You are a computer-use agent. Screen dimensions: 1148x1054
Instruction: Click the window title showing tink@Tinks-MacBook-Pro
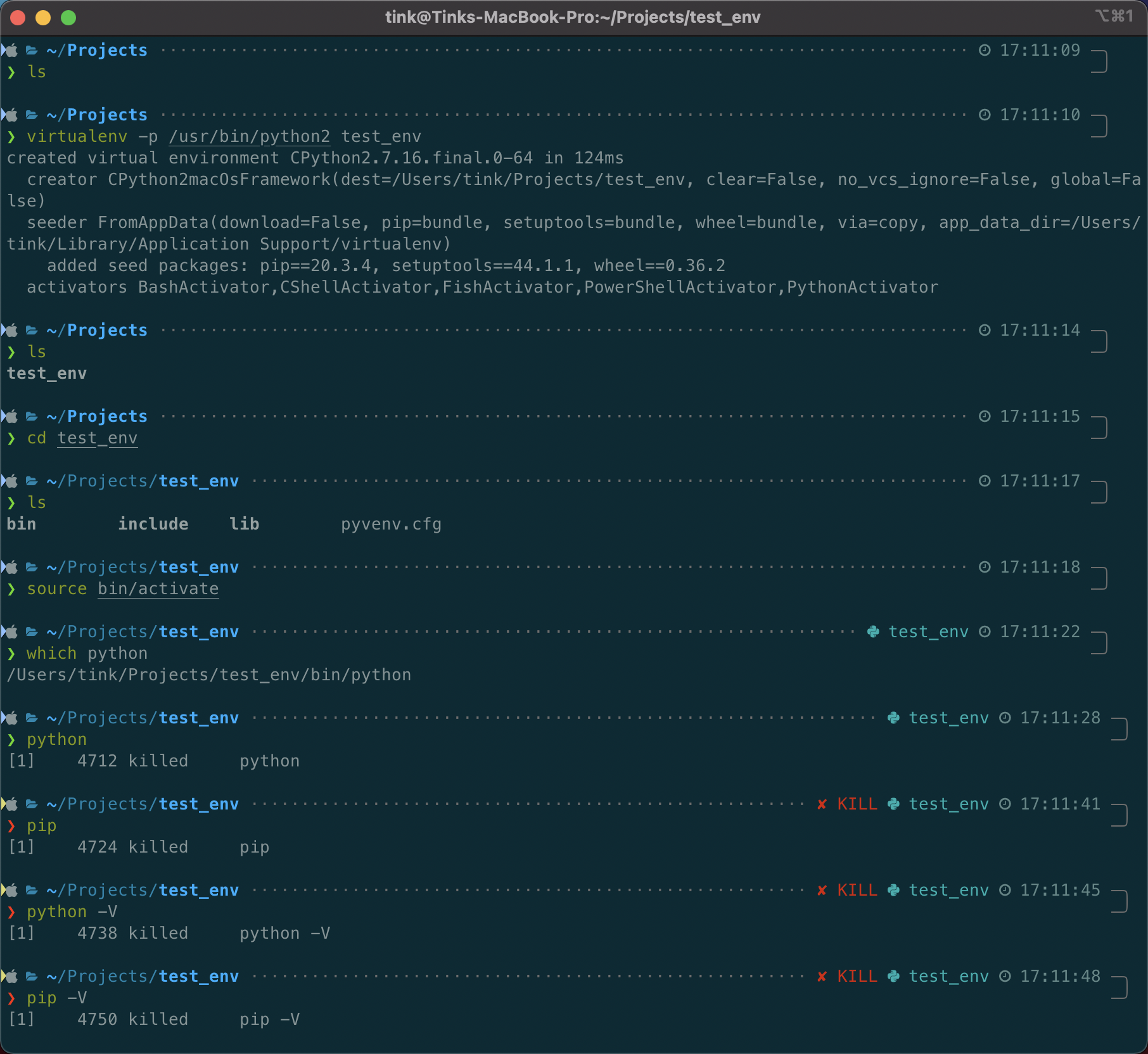pyautogui.click(x=573, y=17)
